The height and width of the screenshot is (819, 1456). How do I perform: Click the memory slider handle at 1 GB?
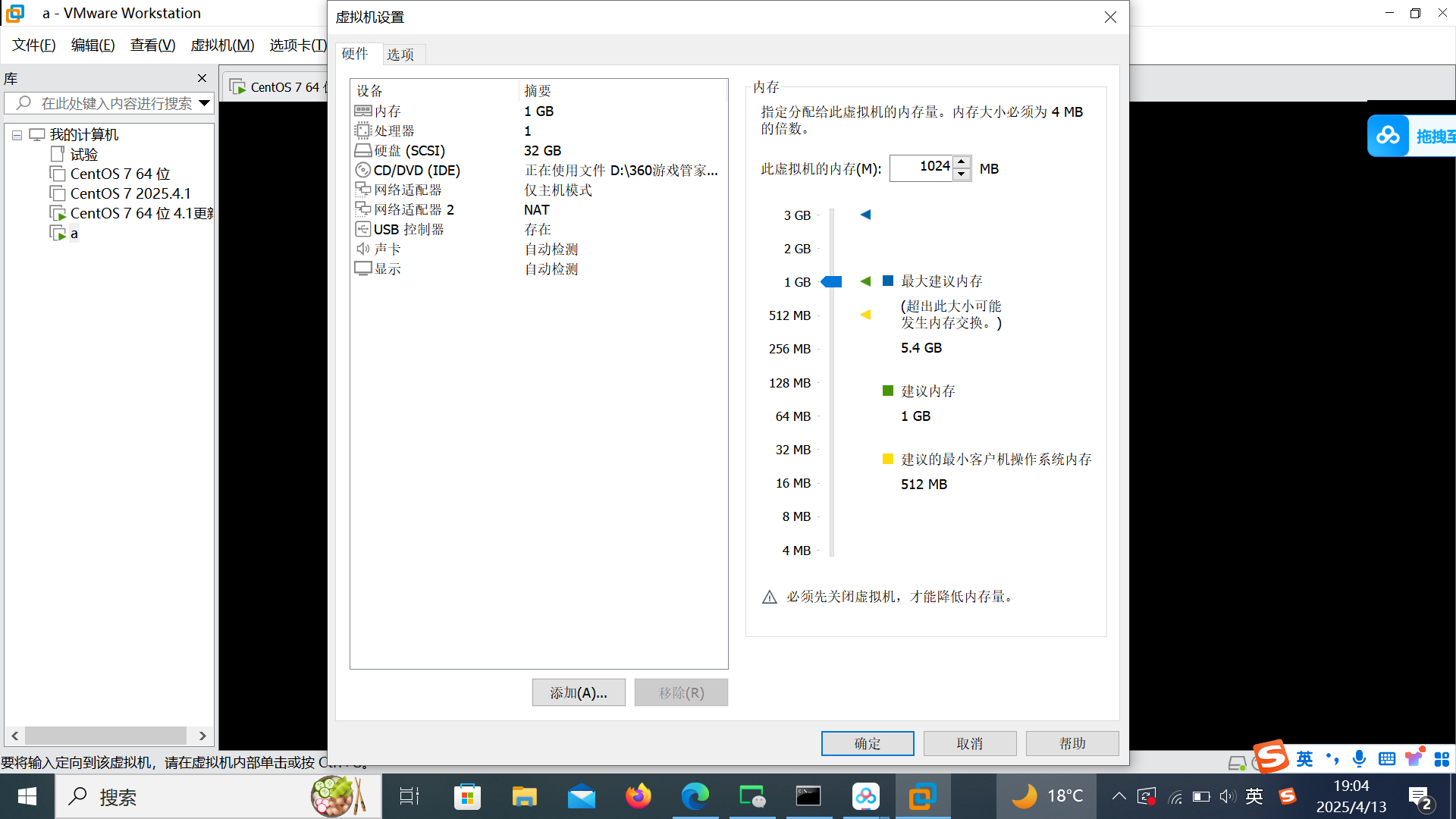[833, 282]
